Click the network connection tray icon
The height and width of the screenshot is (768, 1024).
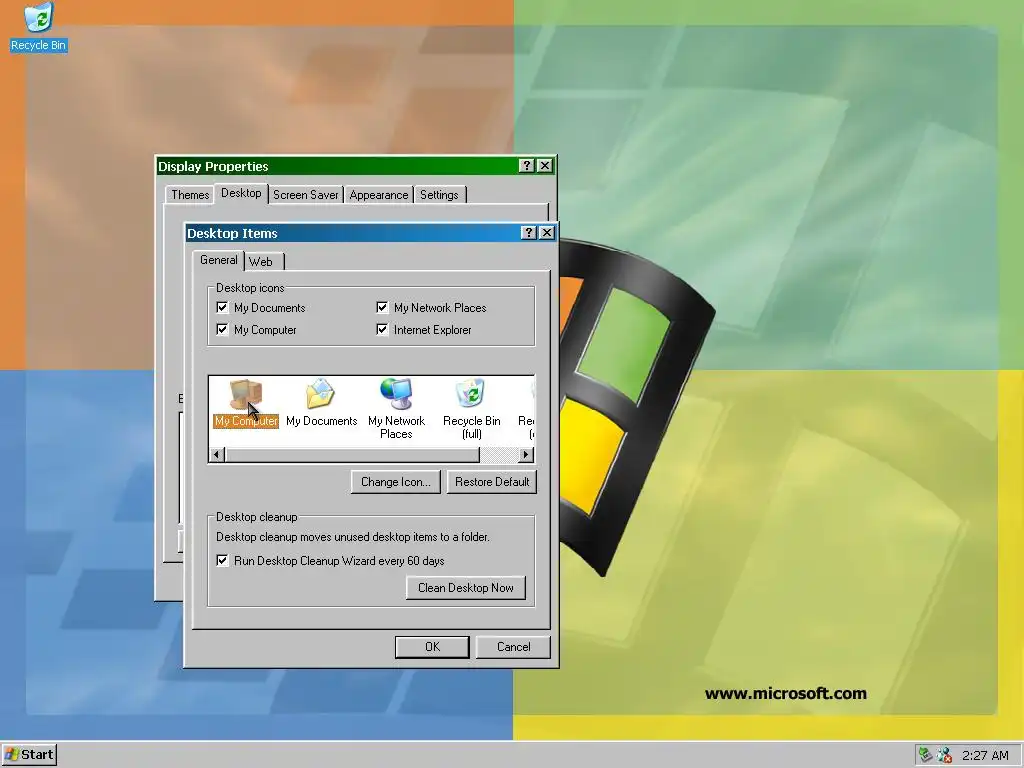925,755
